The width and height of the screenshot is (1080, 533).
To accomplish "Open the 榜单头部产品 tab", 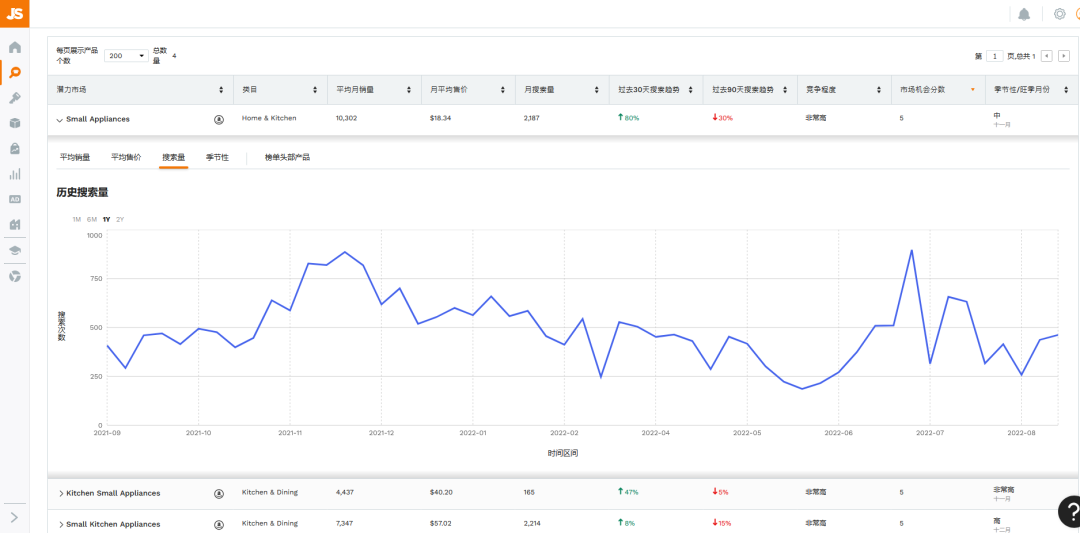I will pos(287,157).
